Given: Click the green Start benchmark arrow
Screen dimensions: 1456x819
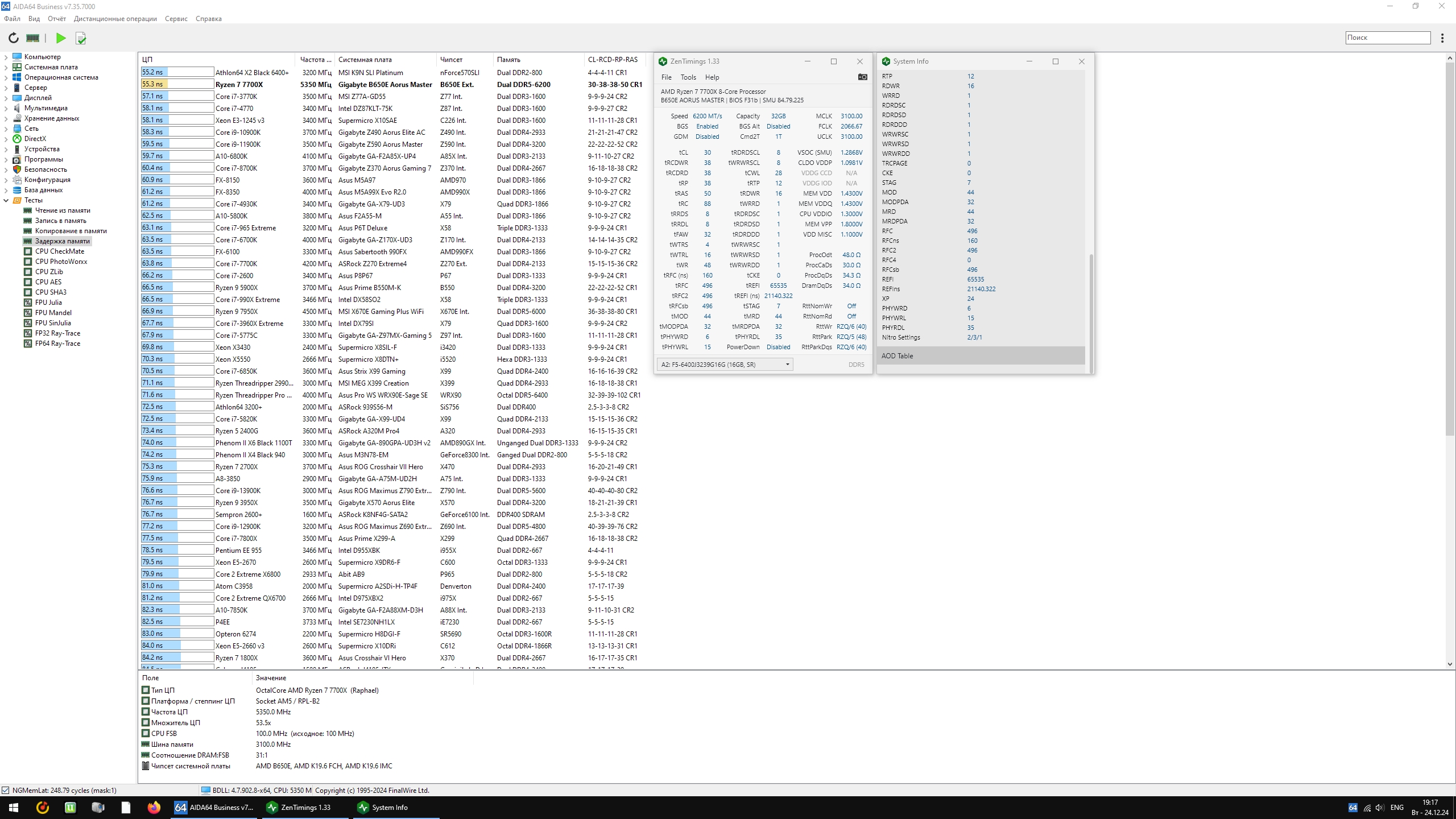Looking at the screenshot, I should pyautogui.click(x=61, y=38).
